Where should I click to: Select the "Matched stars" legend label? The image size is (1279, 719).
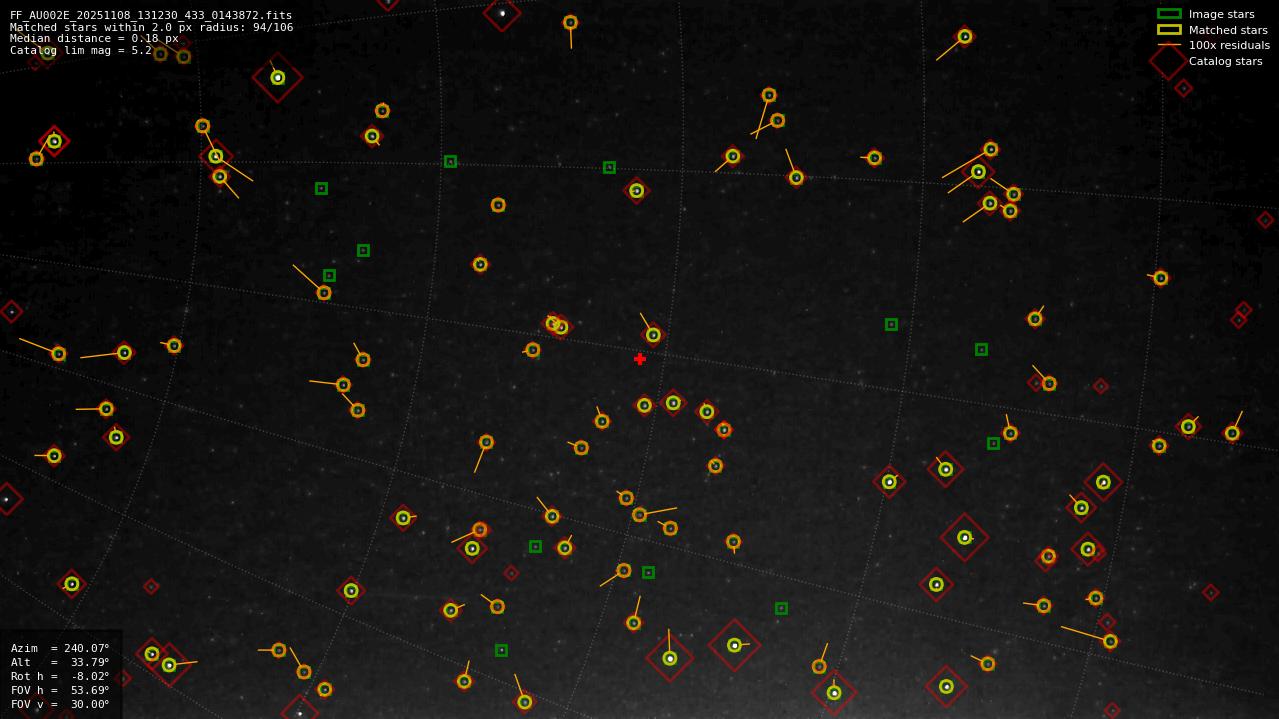tap(1228, 30)
